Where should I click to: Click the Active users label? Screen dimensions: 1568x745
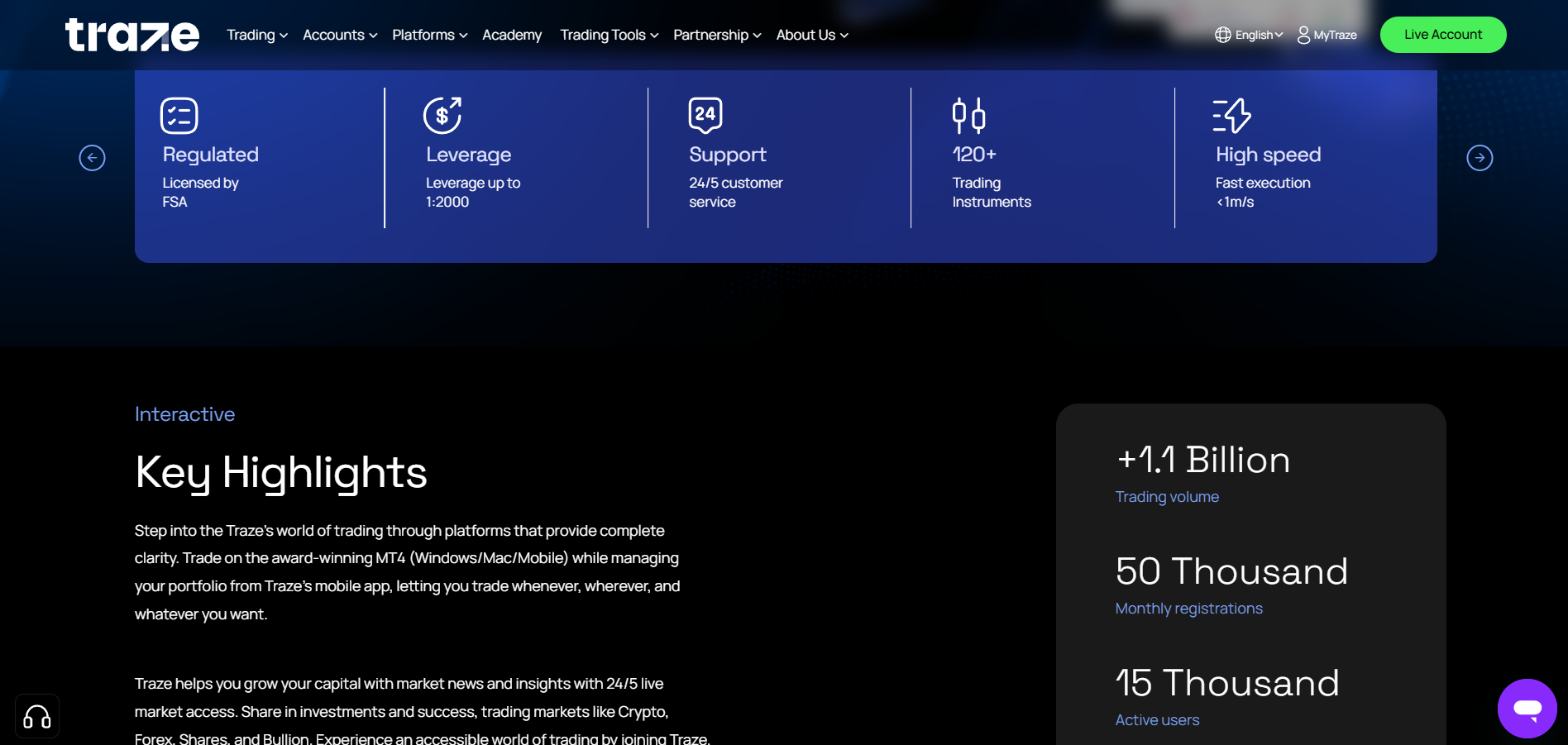pyautogui.click(x=1157, y=720)
